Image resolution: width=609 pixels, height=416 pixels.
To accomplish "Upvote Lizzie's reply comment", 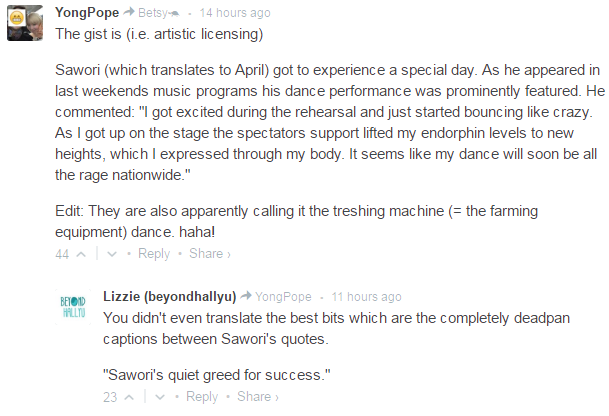I will [x=129, y=397].
